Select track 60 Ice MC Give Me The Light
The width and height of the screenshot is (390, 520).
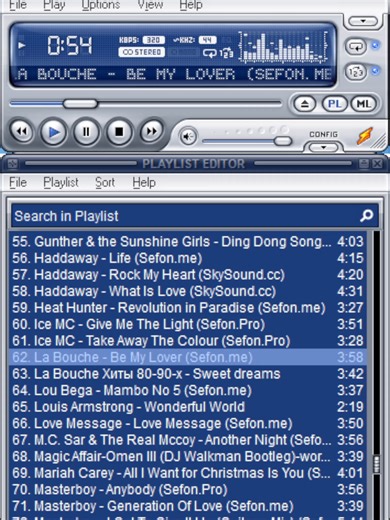click(x=188, y=324)
